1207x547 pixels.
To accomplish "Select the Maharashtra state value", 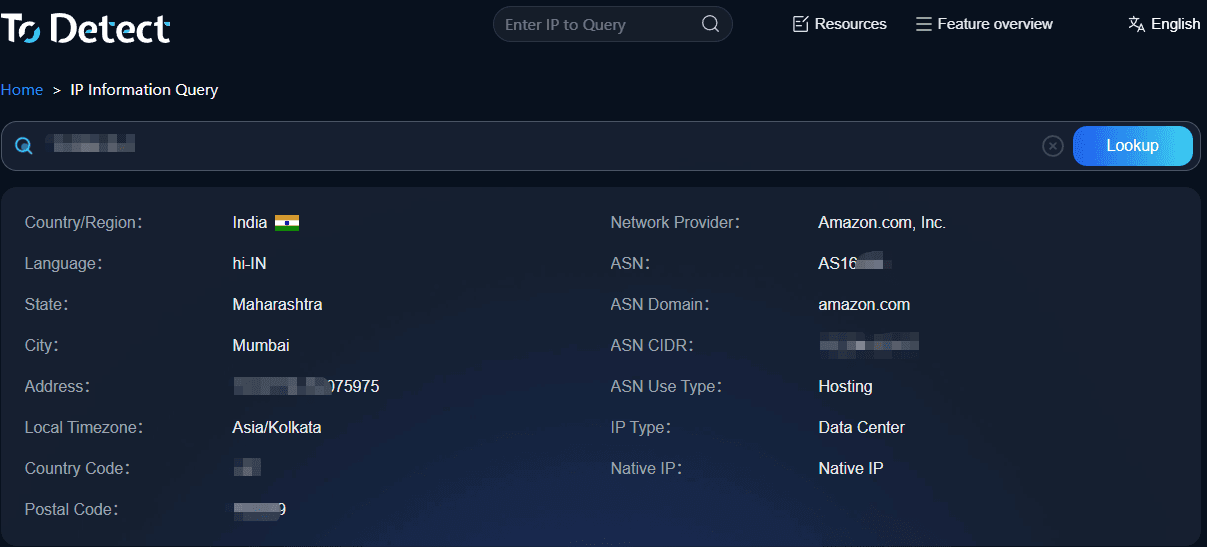I will [x=277, y=305].
